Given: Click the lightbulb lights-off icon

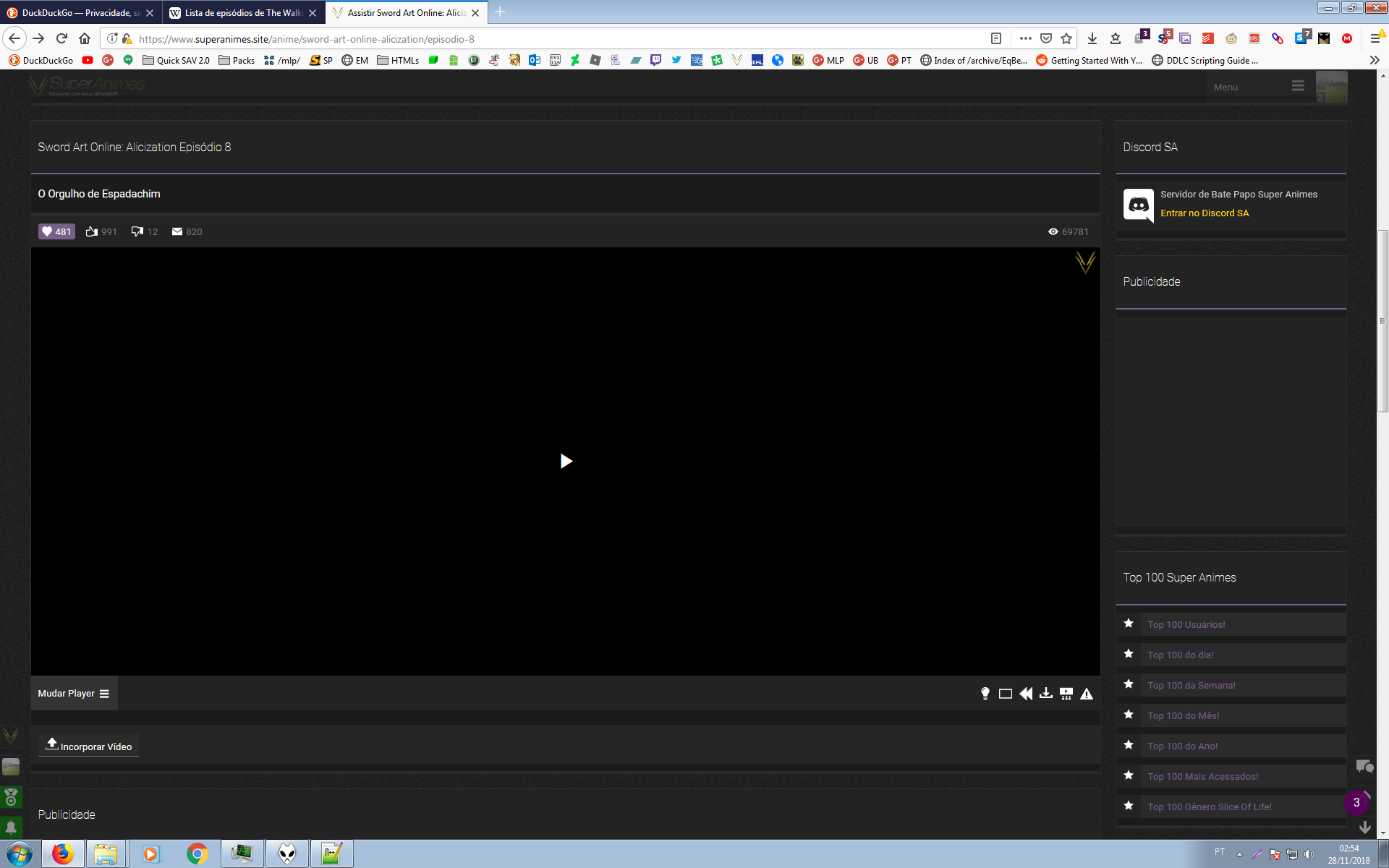Looking at the screenshot, I should coord(985,694).
